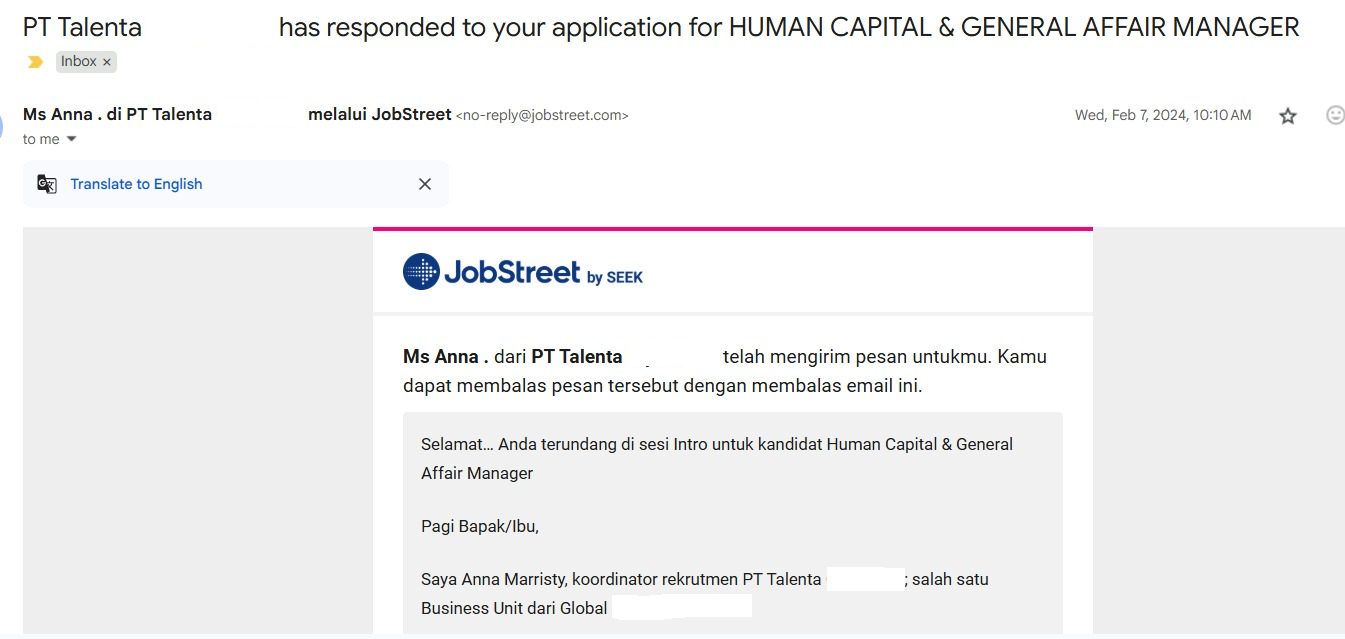
Task: Click the translate icon in translation bar
Action: click(47, 184)
